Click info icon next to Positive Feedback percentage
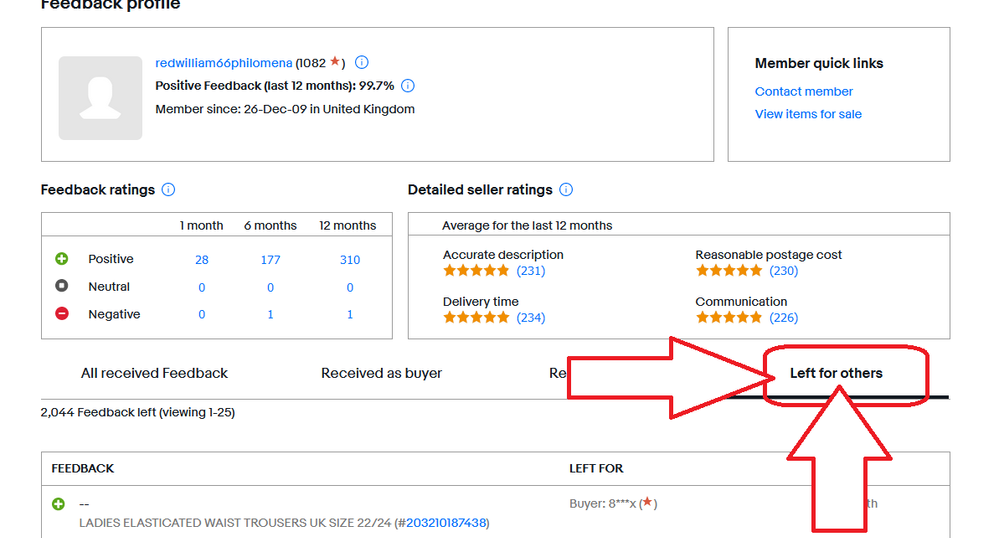 tap(408, 86)
